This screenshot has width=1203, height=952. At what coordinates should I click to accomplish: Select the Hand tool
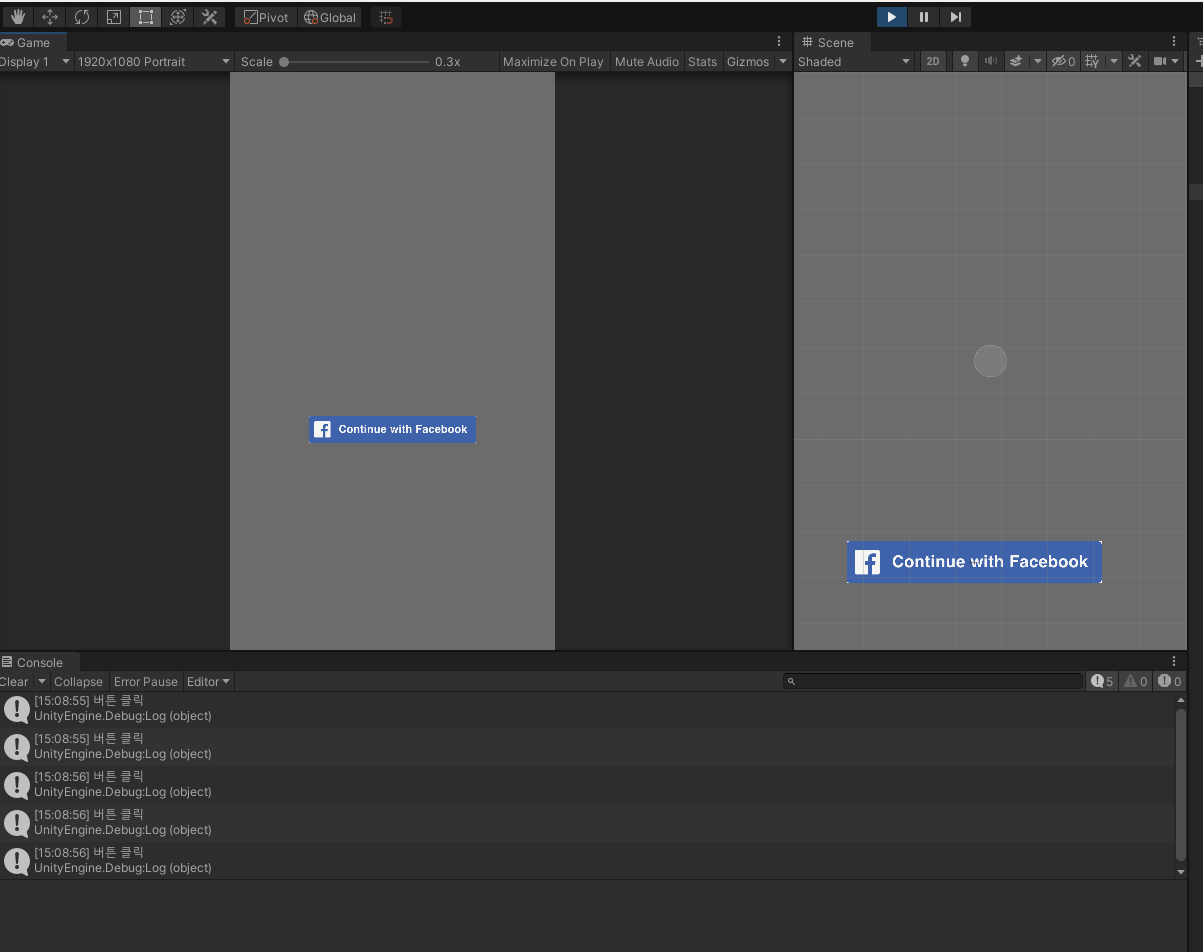point(18,17)
